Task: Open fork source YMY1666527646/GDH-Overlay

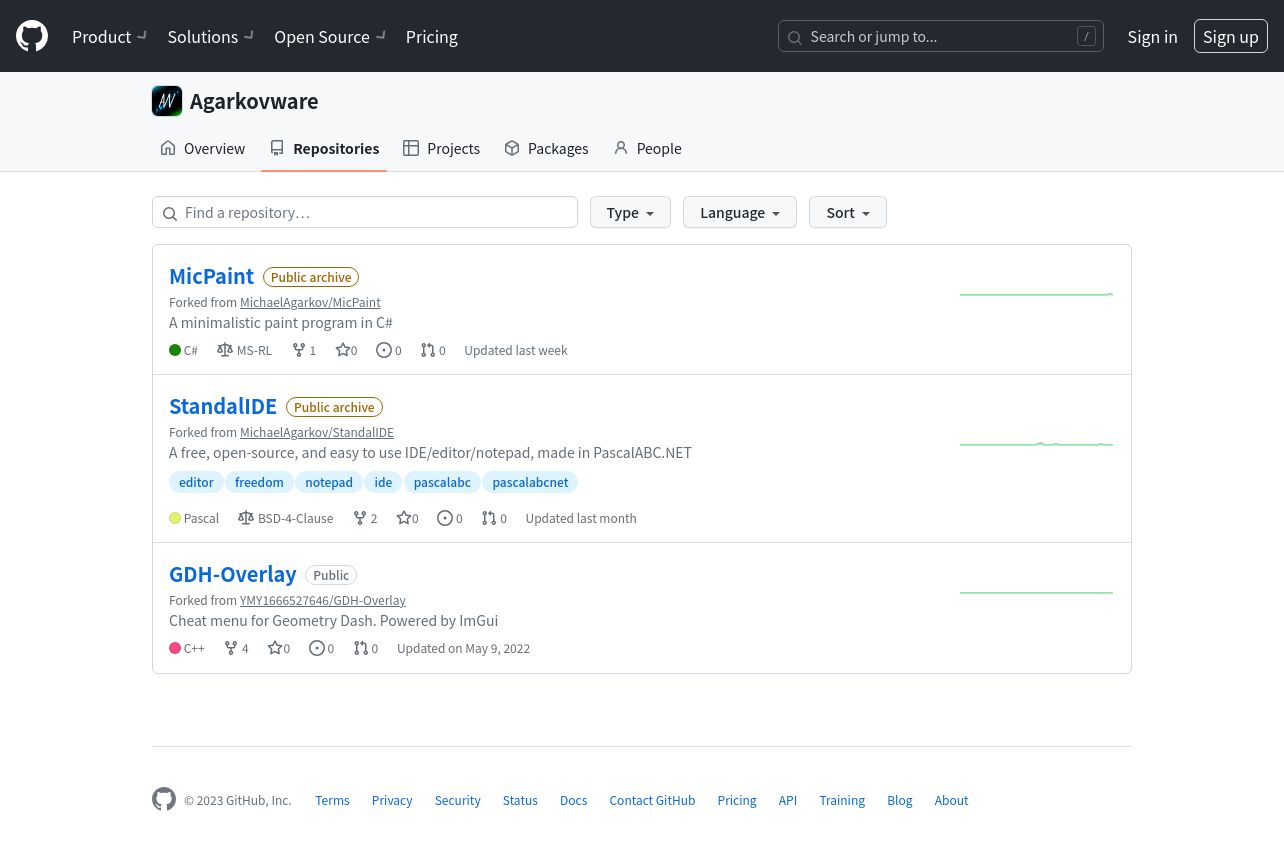Action: tap(323, 600)
